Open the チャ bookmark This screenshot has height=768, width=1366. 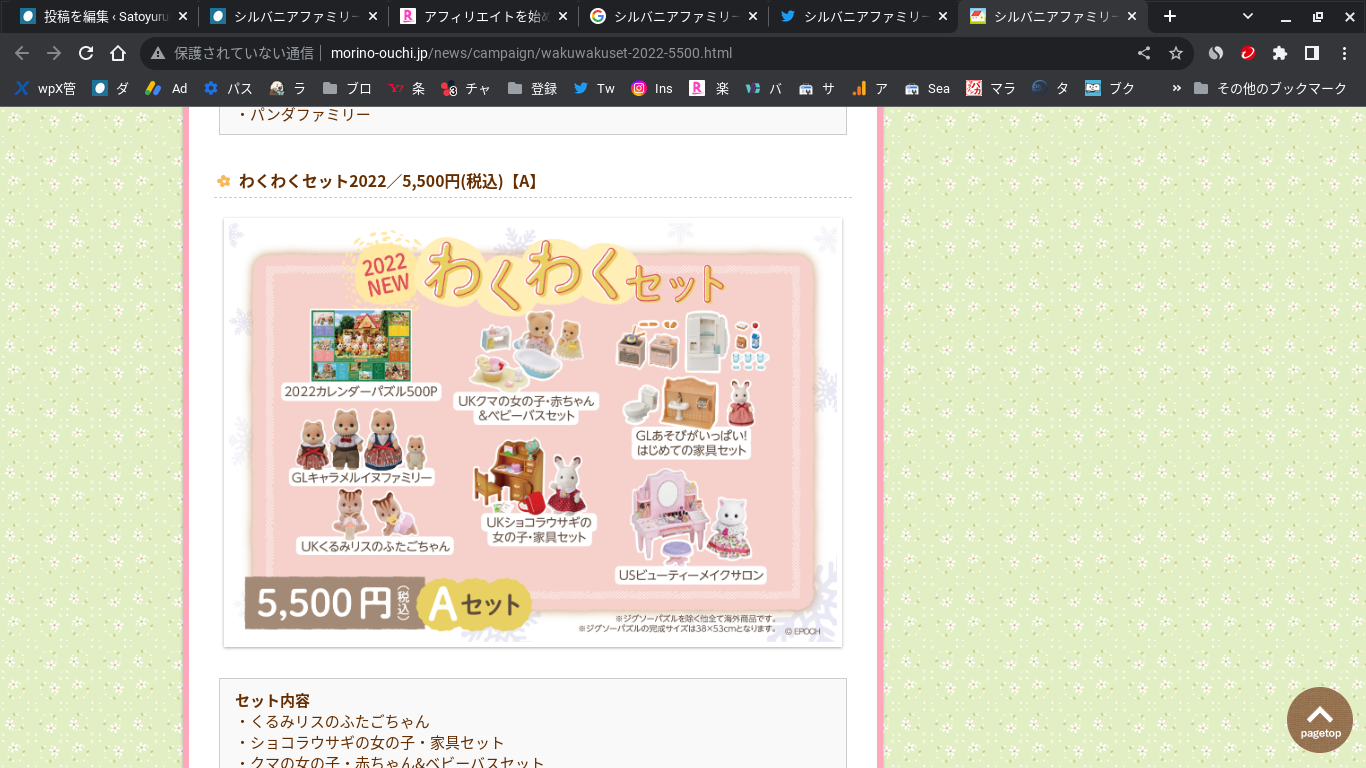click(466, 88)
